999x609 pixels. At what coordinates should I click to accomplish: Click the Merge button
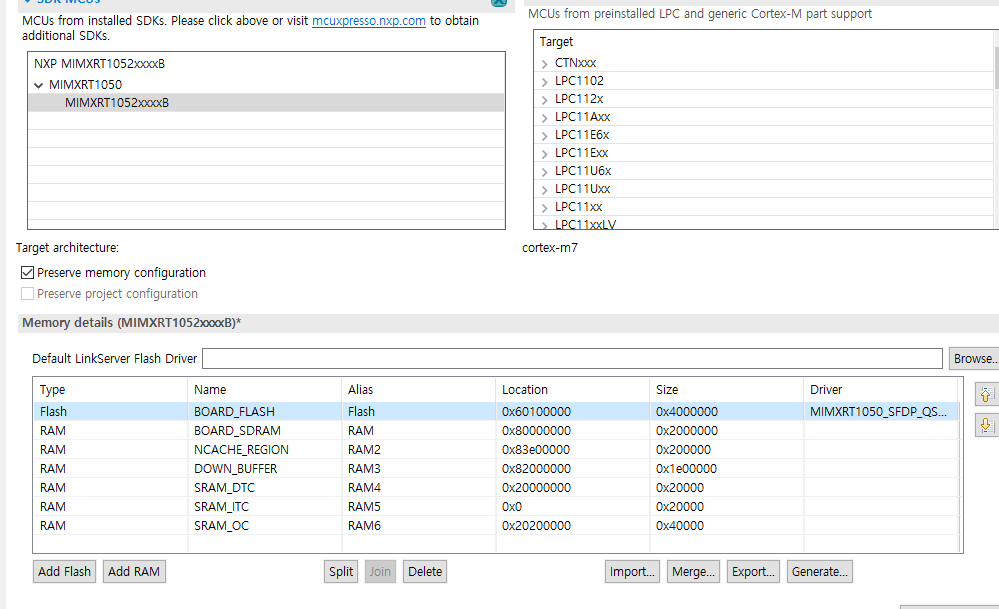(693, 571)
